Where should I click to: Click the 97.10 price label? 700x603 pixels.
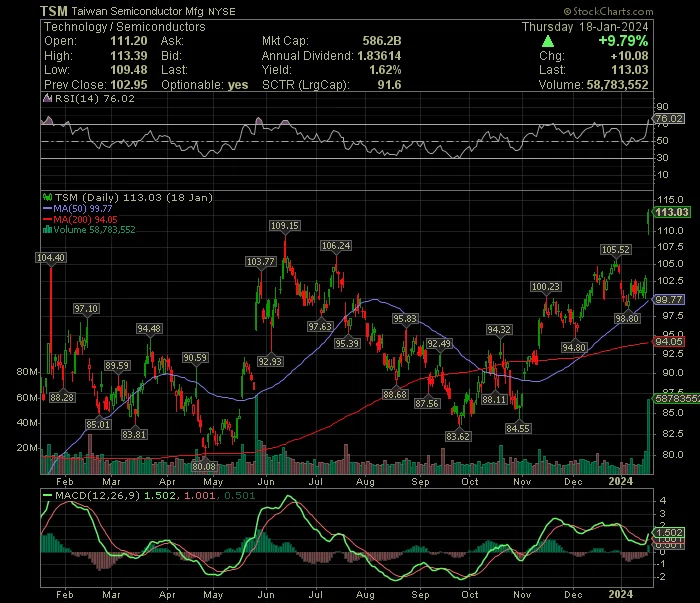pyautogui.click(x=86, y=308)
